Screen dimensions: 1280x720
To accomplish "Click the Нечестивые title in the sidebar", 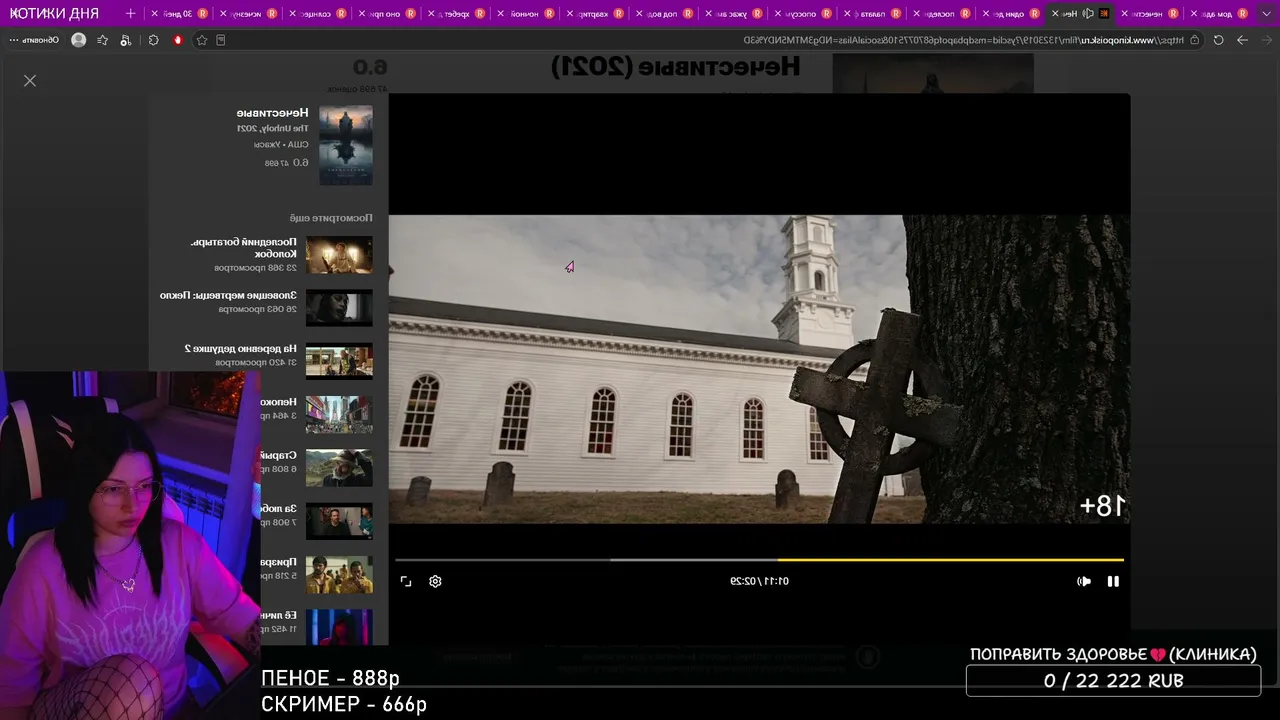I will 272,113.
